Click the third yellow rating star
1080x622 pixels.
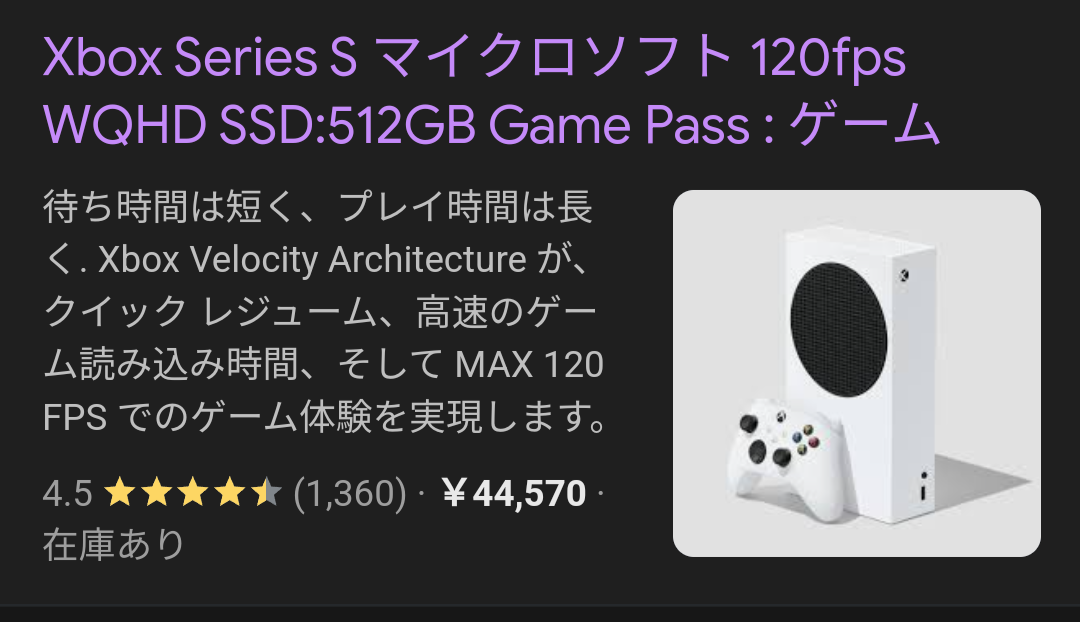pos(193,493)
